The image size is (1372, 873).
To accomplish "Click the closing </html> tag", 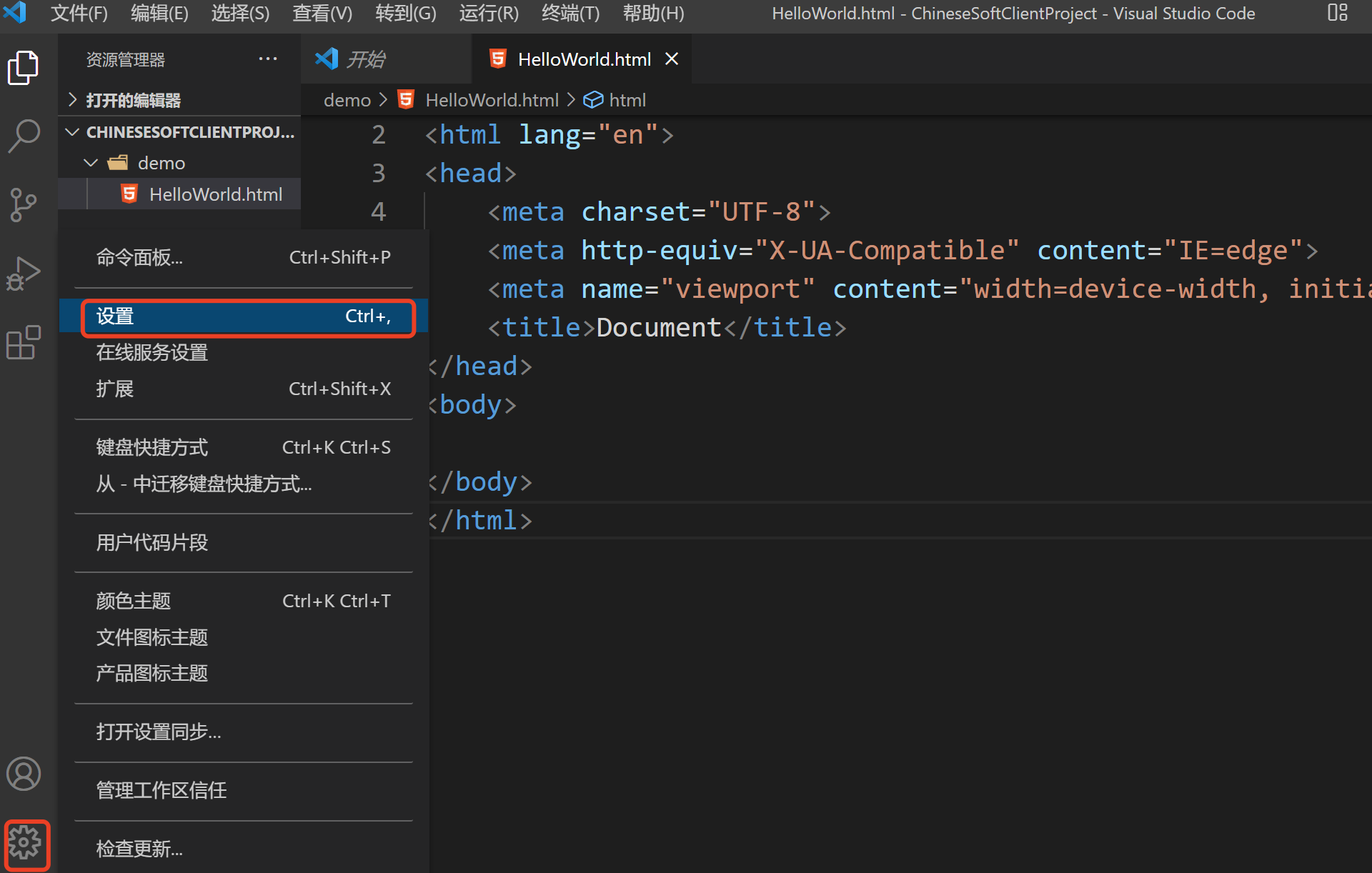I will coord(480,521).
